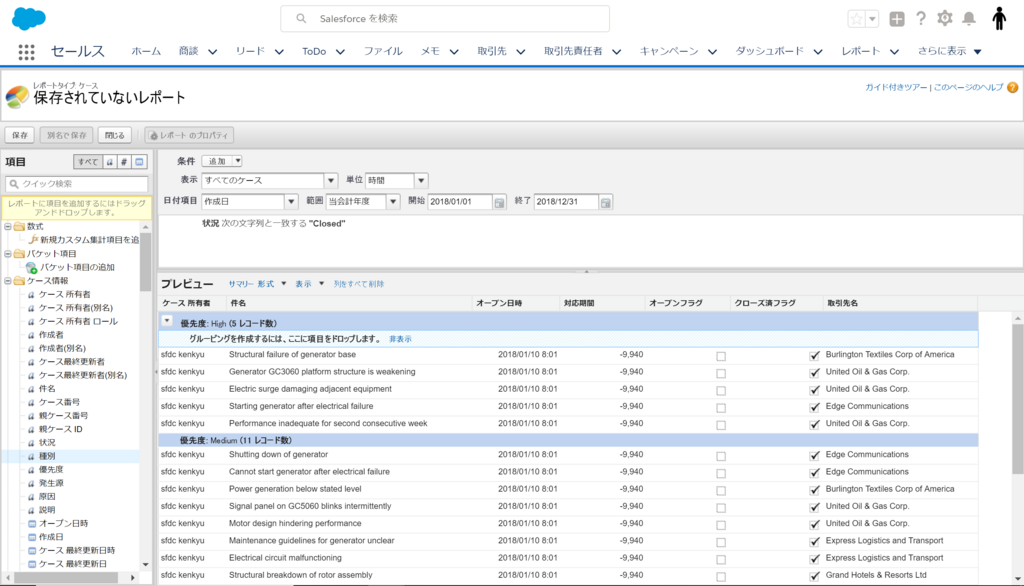Open the 条件 追加 dropdown
The image size is (1024, 586).
pos(222,161)
